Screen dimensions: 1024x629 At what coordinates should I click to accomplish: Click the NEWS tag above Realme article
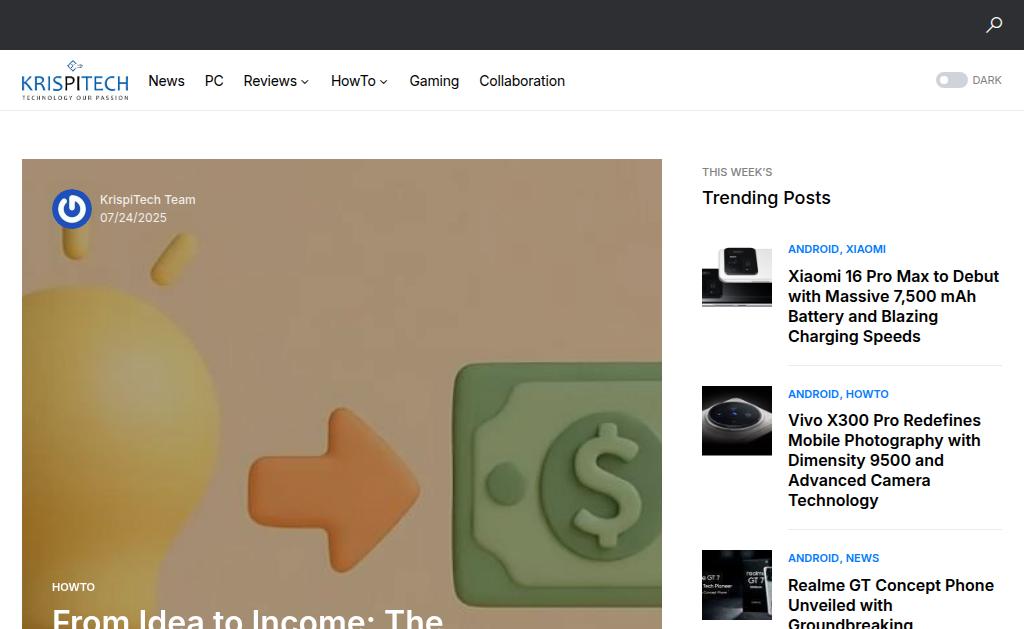pyautogui.click(x=862, y=558)
